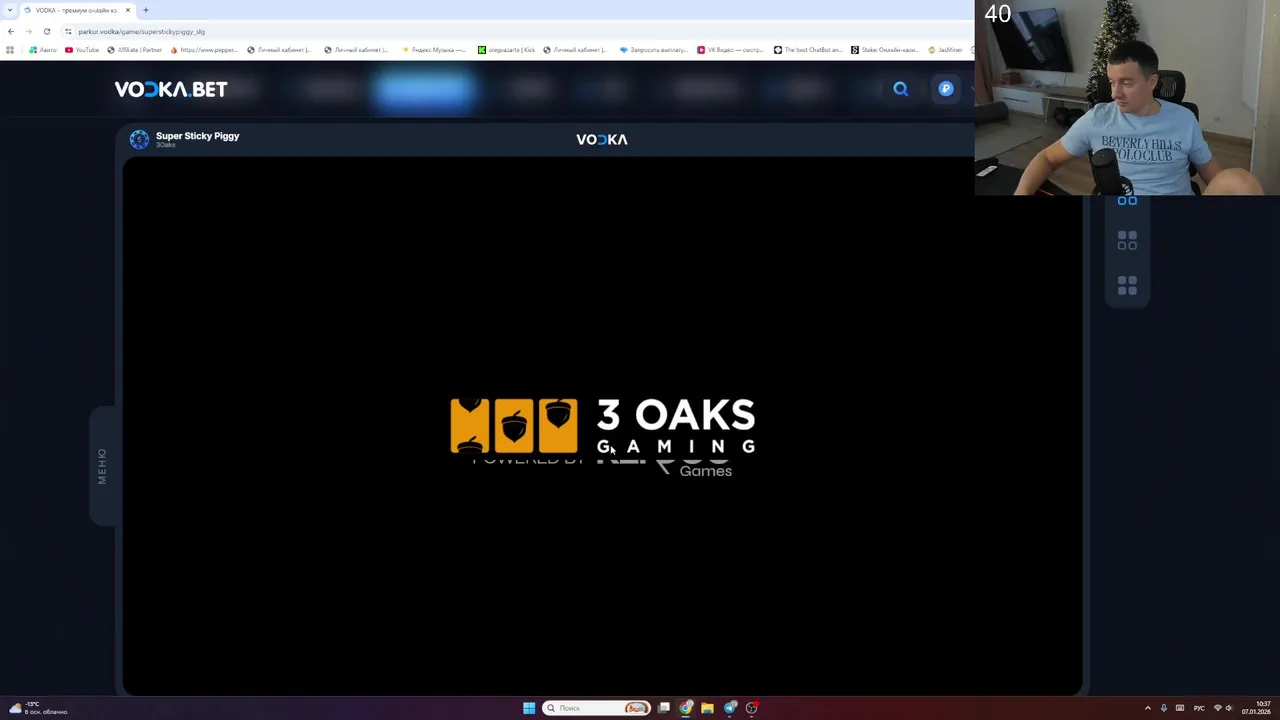Open the Chrome apps grid shortcut

10,50
